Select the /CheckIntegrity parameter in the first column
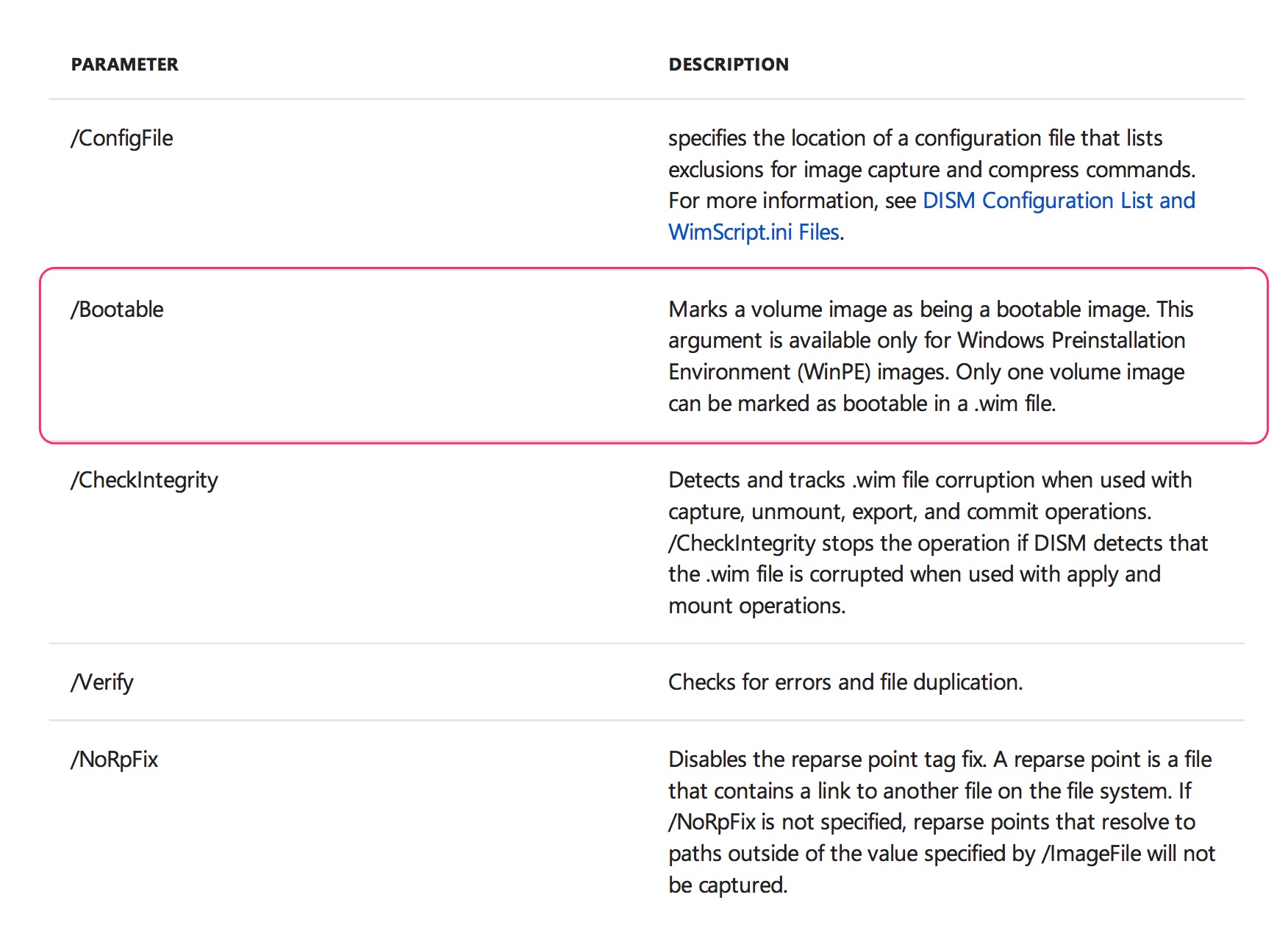 (x=144, y=480)
